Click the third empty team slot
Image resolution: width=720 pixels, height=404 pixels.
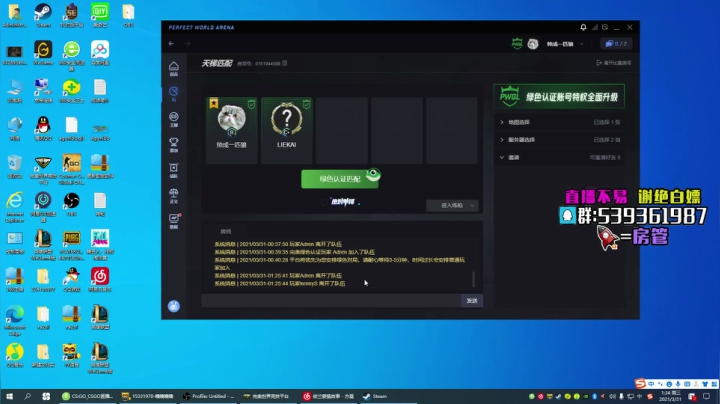point(342,130)
